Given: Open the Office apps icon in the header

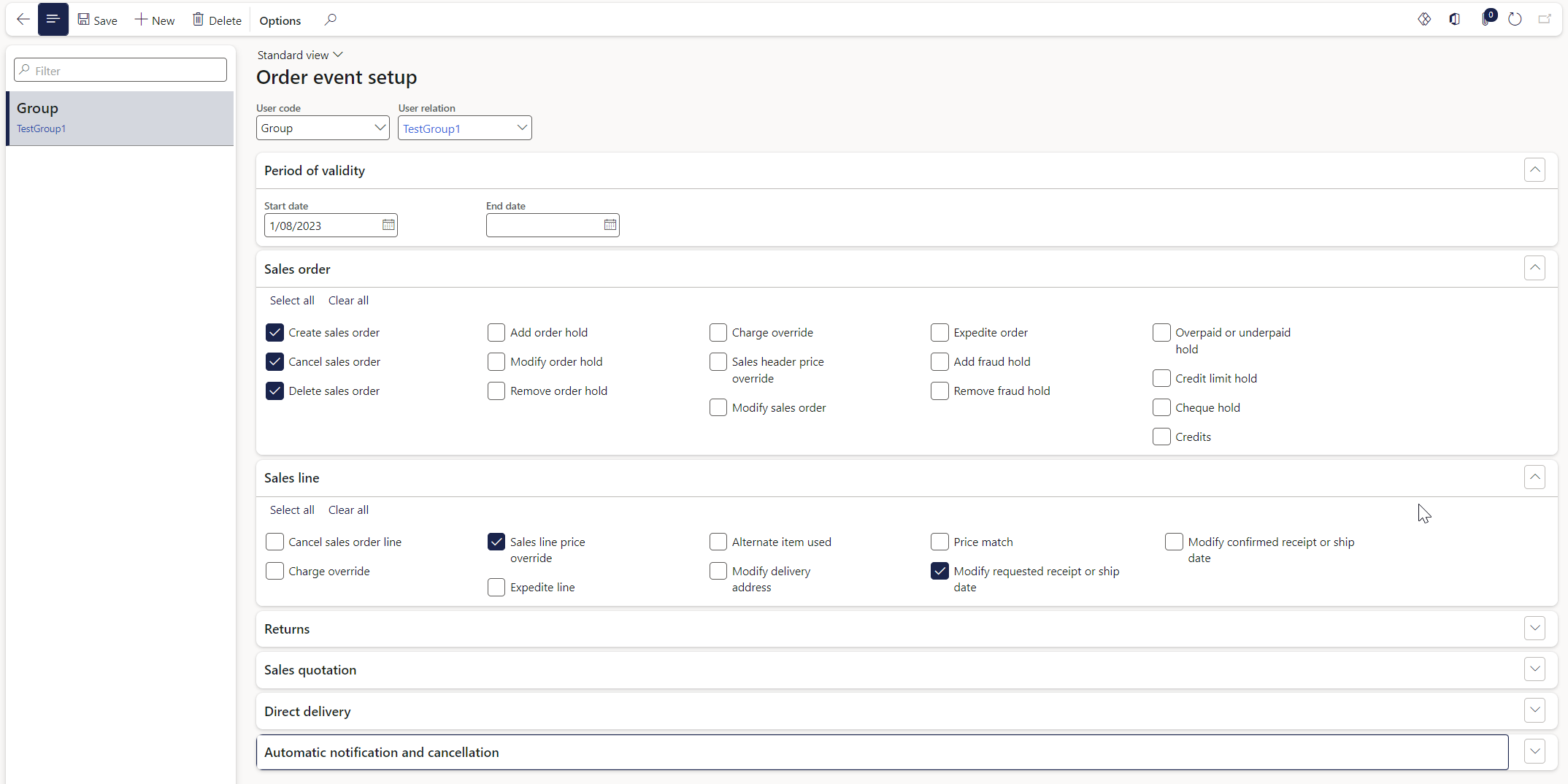Looking at the screenshot, I should (x=1453, y=19).
